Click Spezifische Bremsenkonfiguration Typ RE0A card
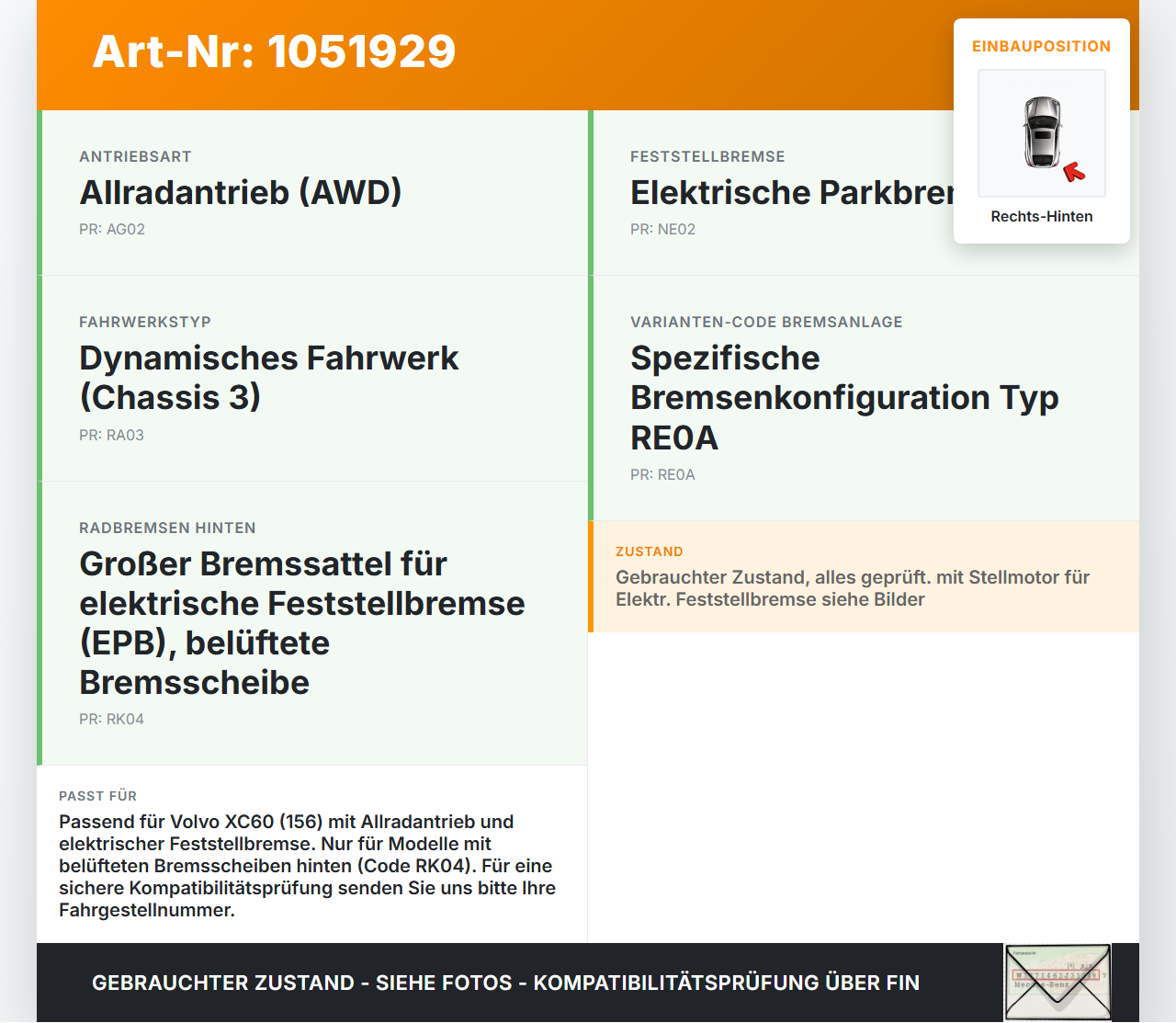This screenshot has height=1023, width=1176. 864,398
